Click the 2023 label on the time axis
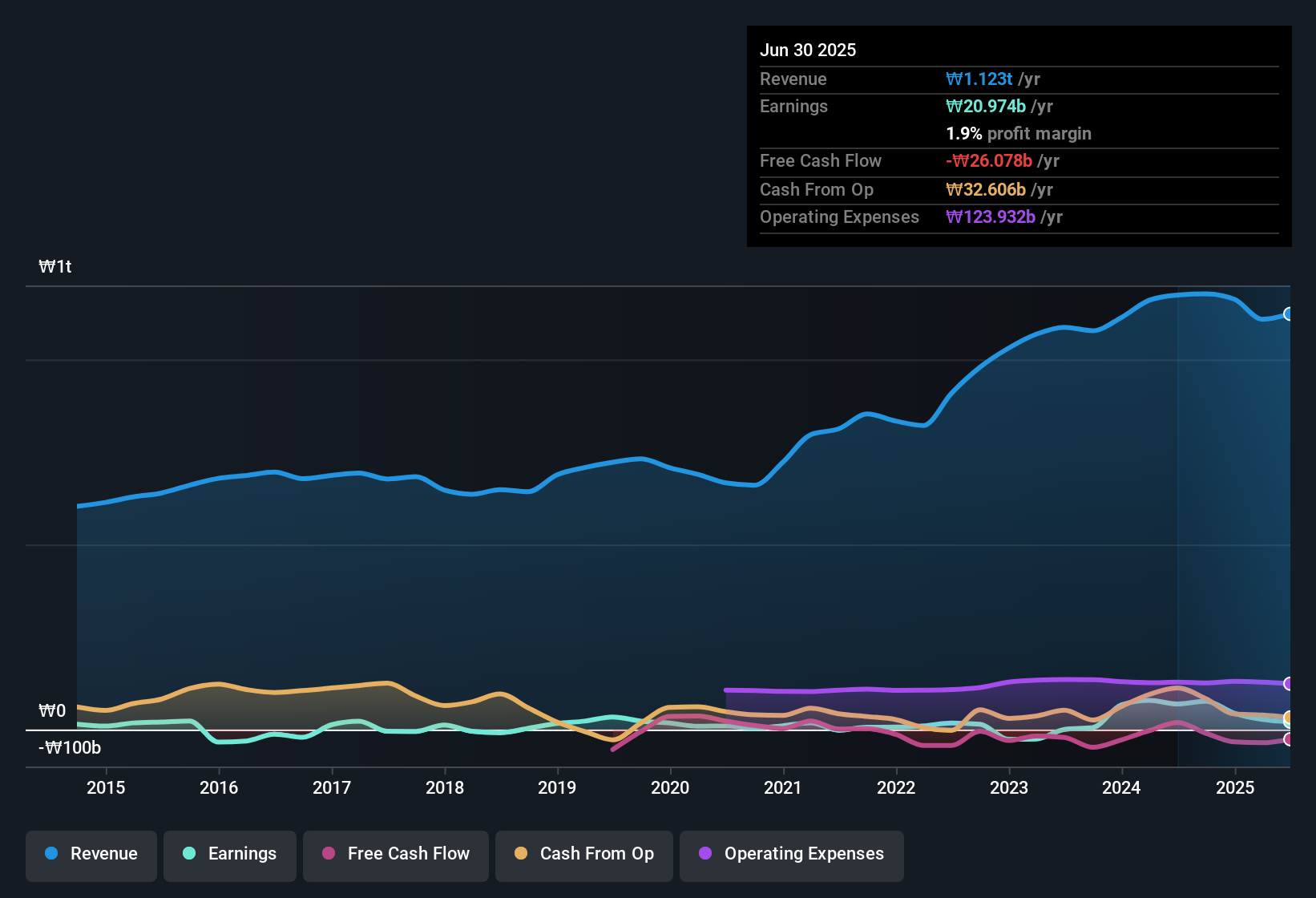The image size is (1316, 898). click(x=1009, y=787)
